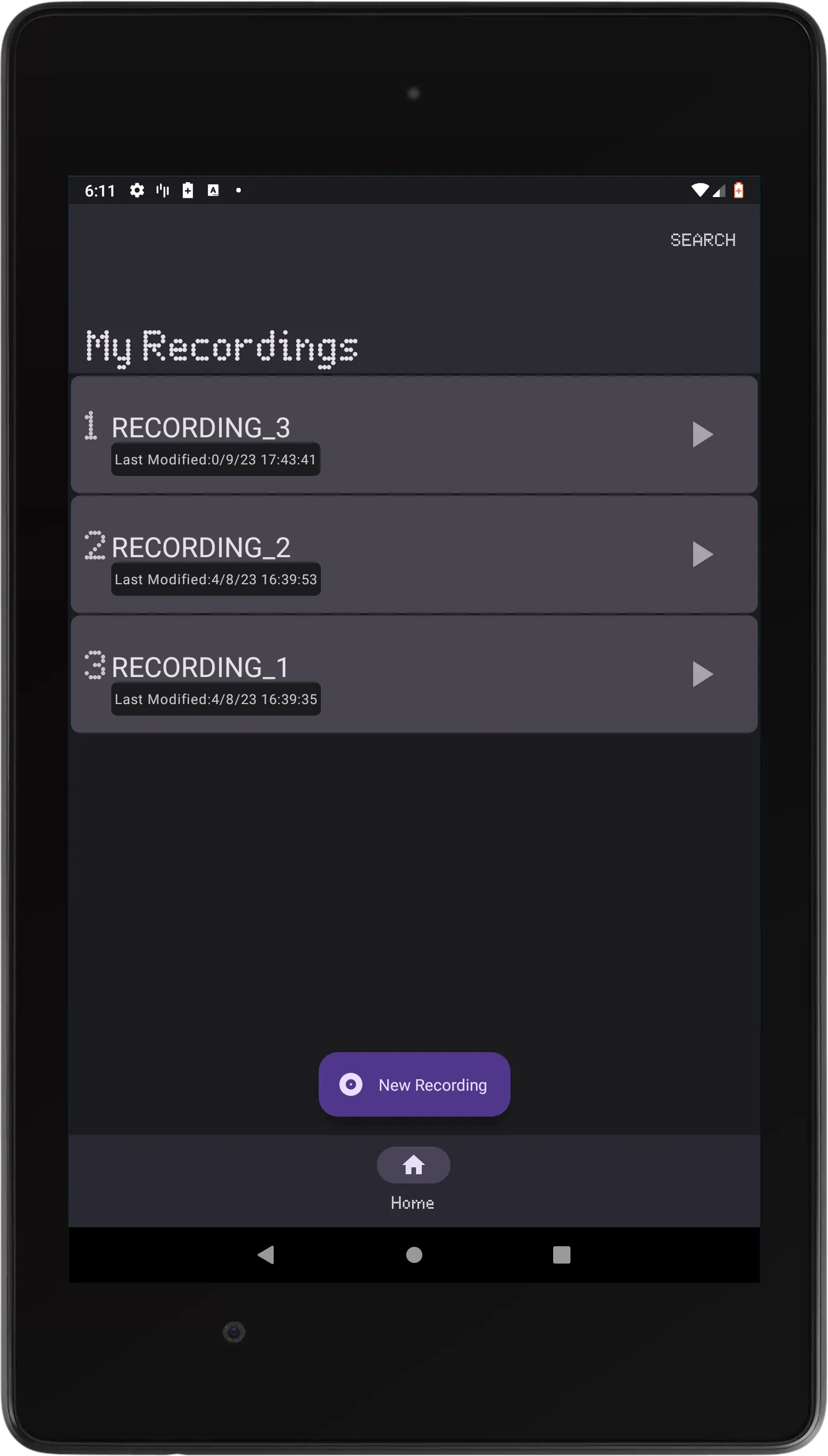This screenshot has height=1456, width=828.
Task: Play RECORDING_1 with its play icon
Action: 702,674
